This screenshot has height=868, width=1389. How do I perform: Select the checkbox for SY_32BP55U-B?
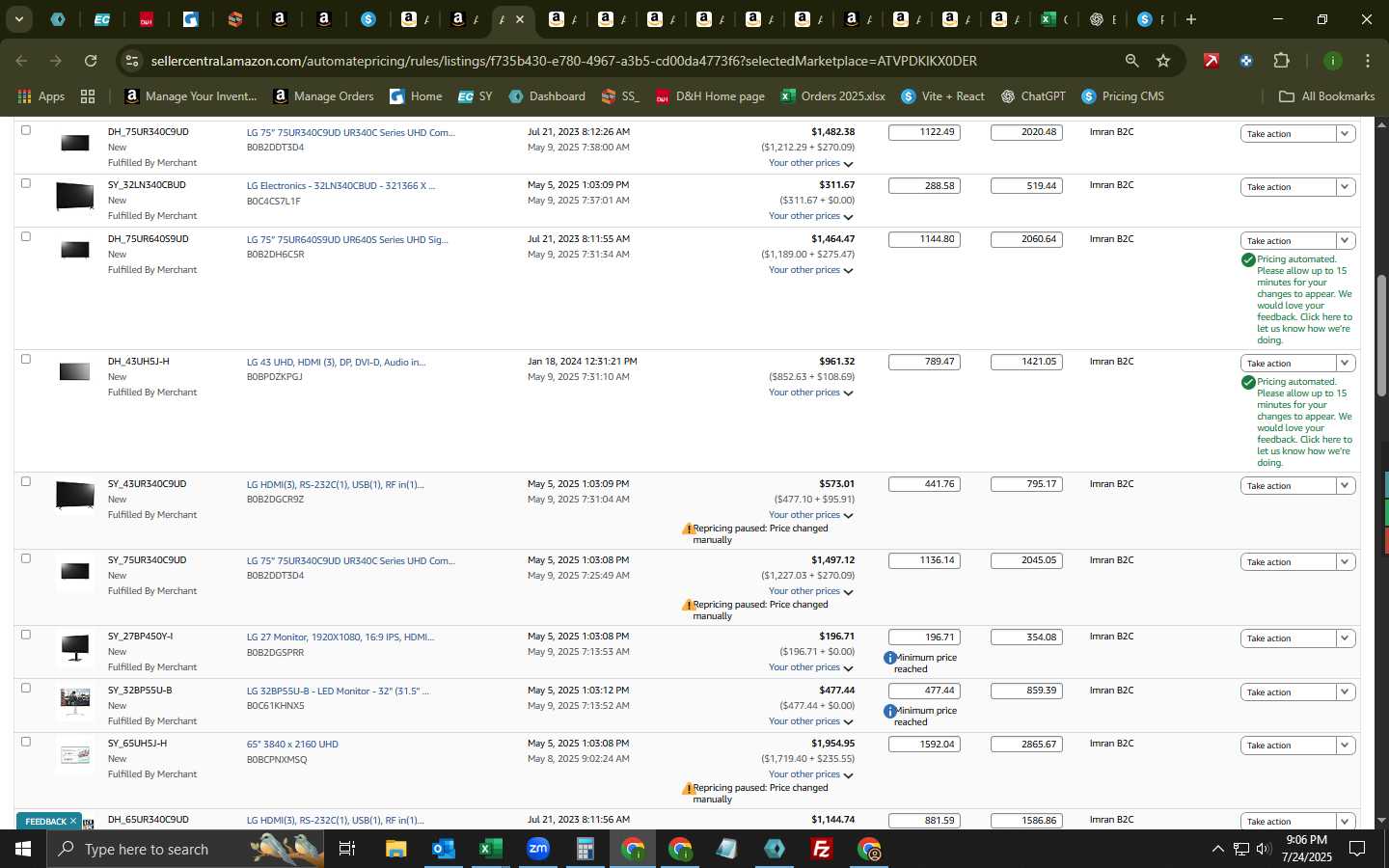coord(26,689)
